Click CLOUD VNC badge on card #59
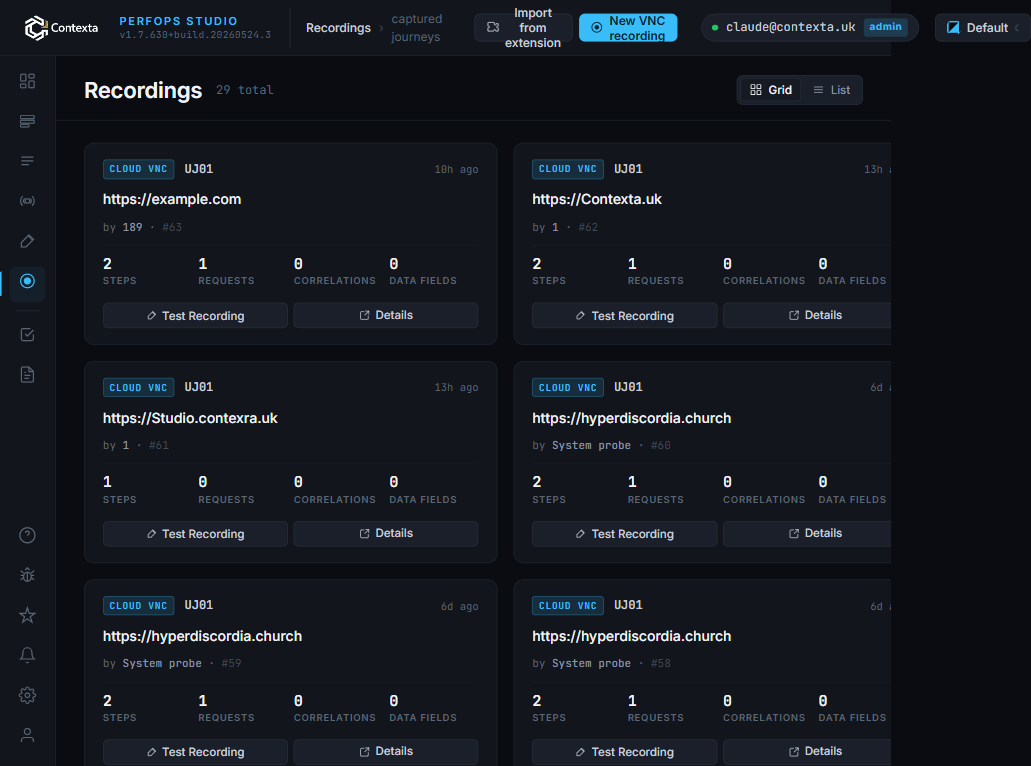 (x=138, y=606)
